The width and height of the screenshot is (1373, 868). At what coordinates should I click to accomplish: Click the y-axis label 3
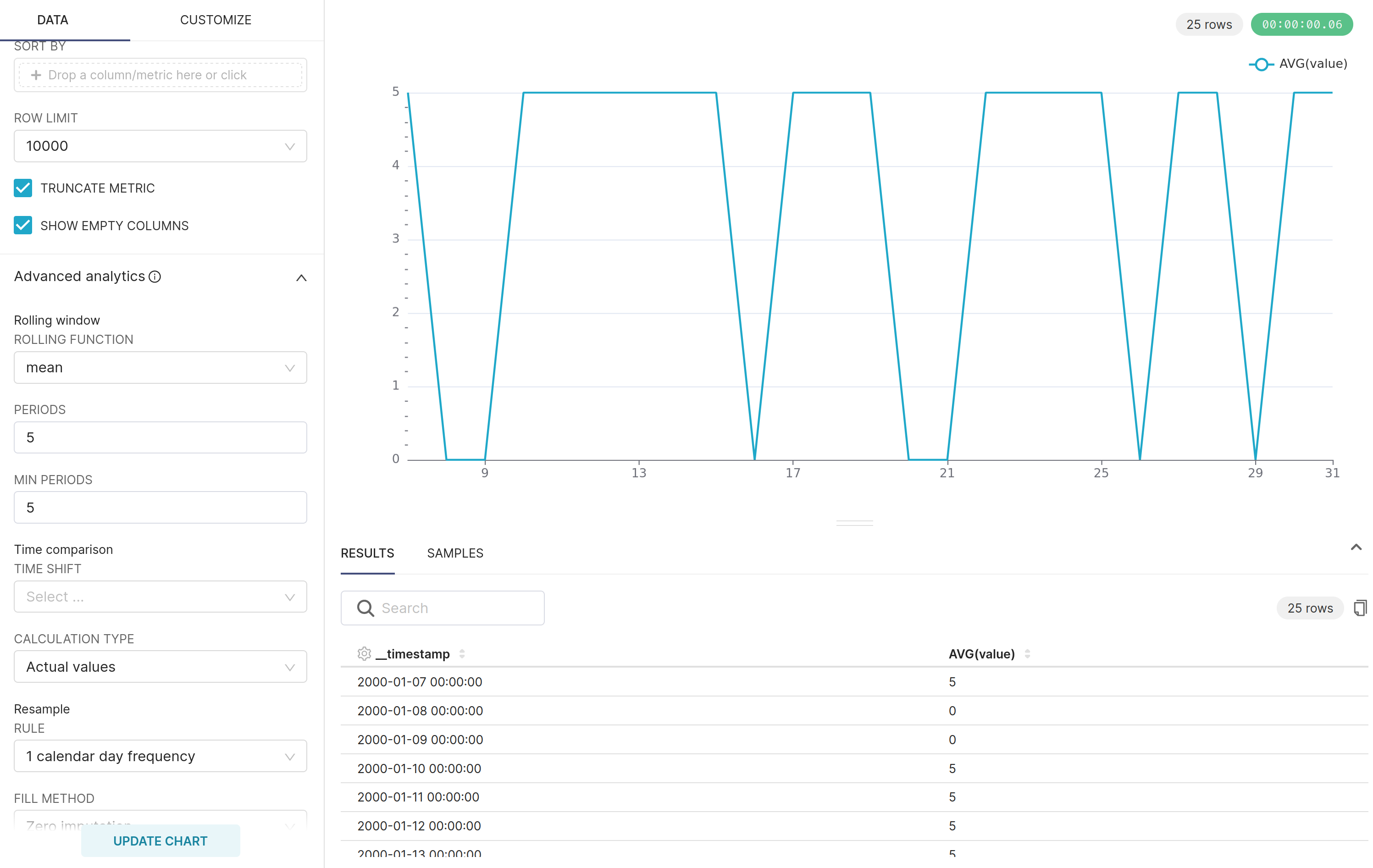396,239
